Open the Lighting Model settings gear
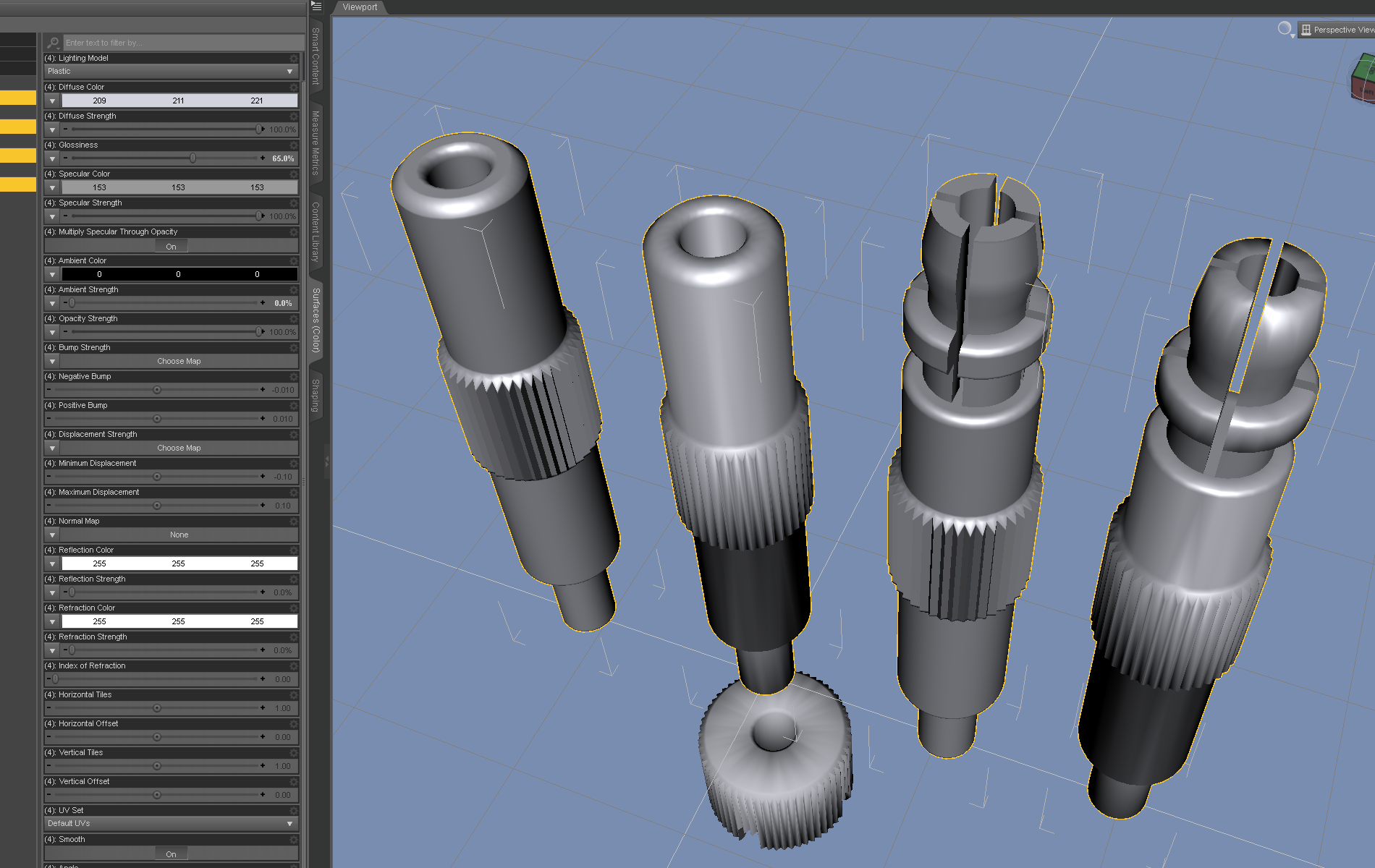This screenshot has width=1375, height=868. pyautogui.click(x=293, y=58)
